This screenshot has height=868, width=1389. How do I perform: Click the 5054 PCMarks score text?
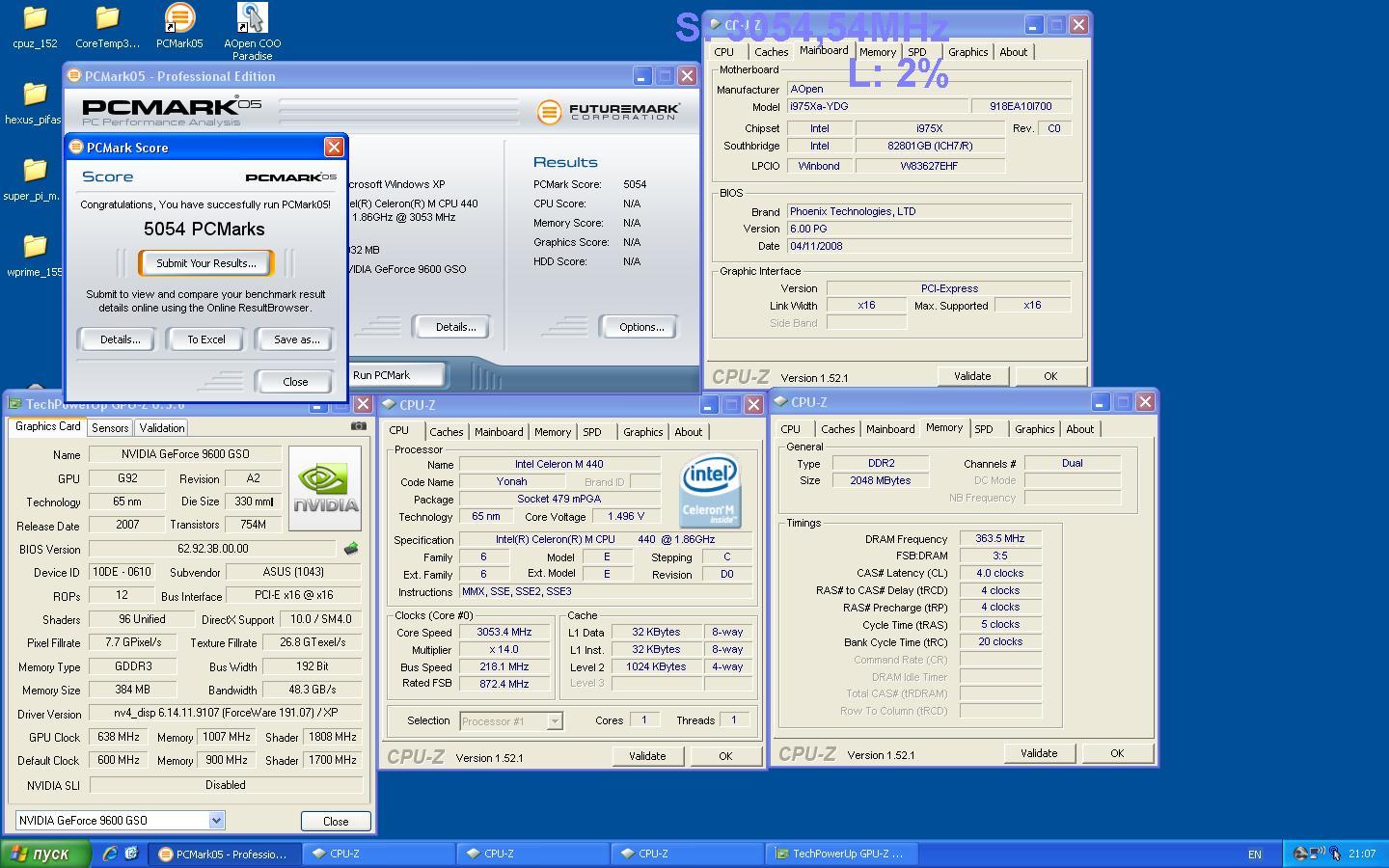tap(204, 229)
